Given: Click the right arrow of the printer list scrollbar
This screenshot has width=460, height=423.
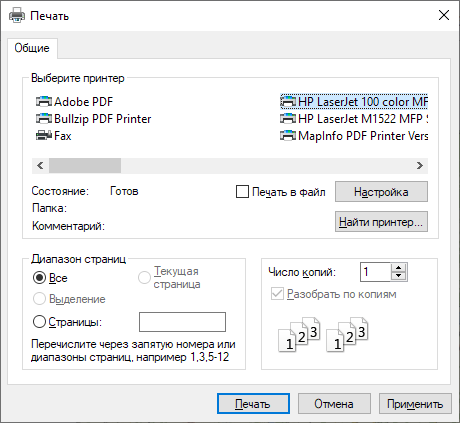Looking at the screenshot, I should [x=420, y=166].
